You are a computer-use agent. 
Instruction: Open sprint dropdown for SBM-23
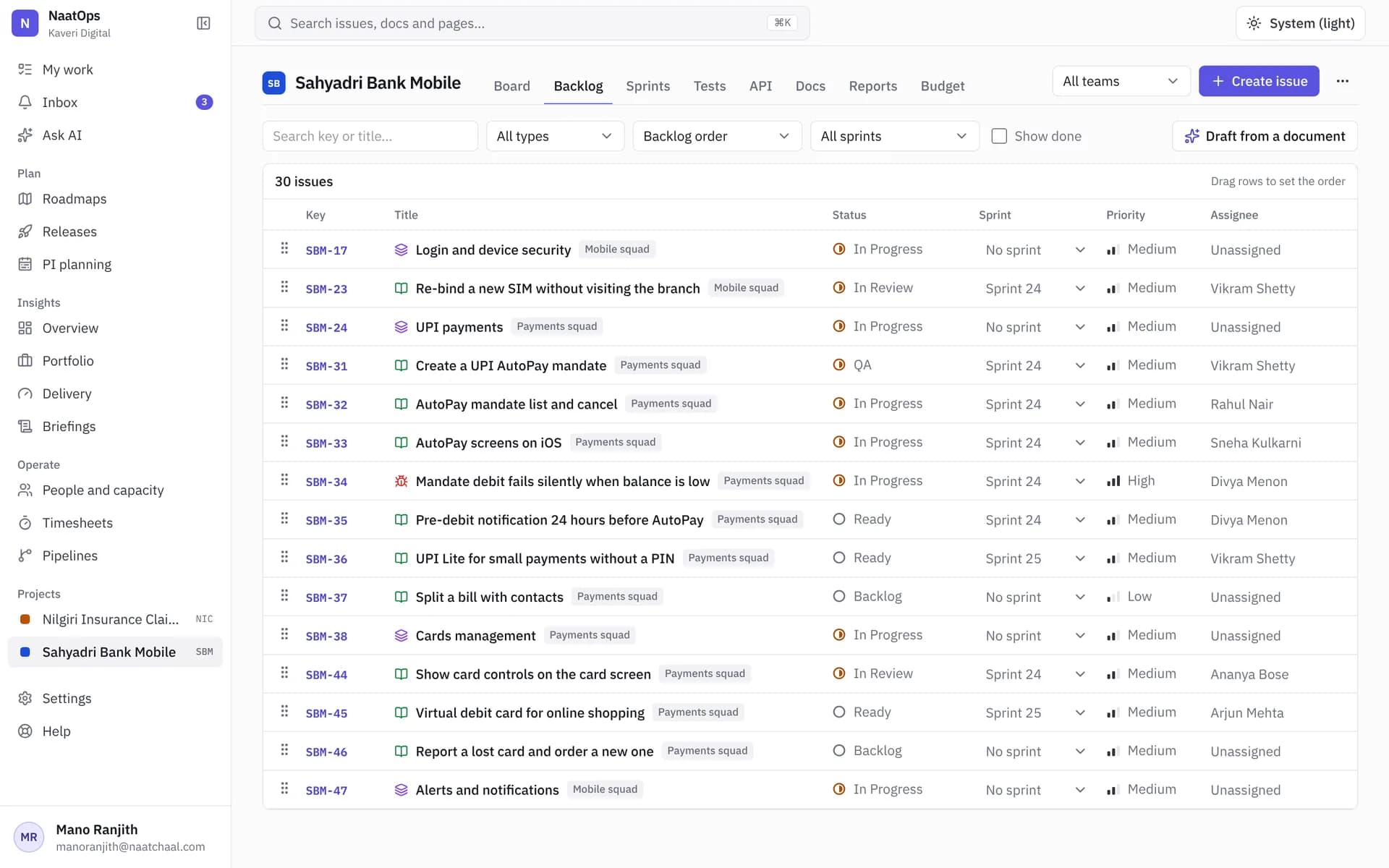click(1035, 288)
